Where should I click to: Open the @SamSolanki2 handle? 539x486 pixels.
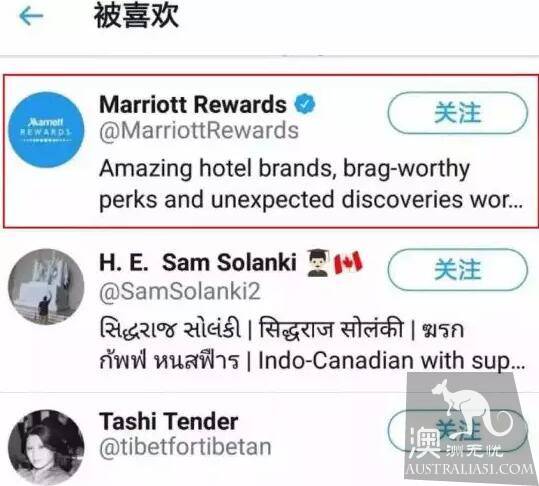point(180,292)
